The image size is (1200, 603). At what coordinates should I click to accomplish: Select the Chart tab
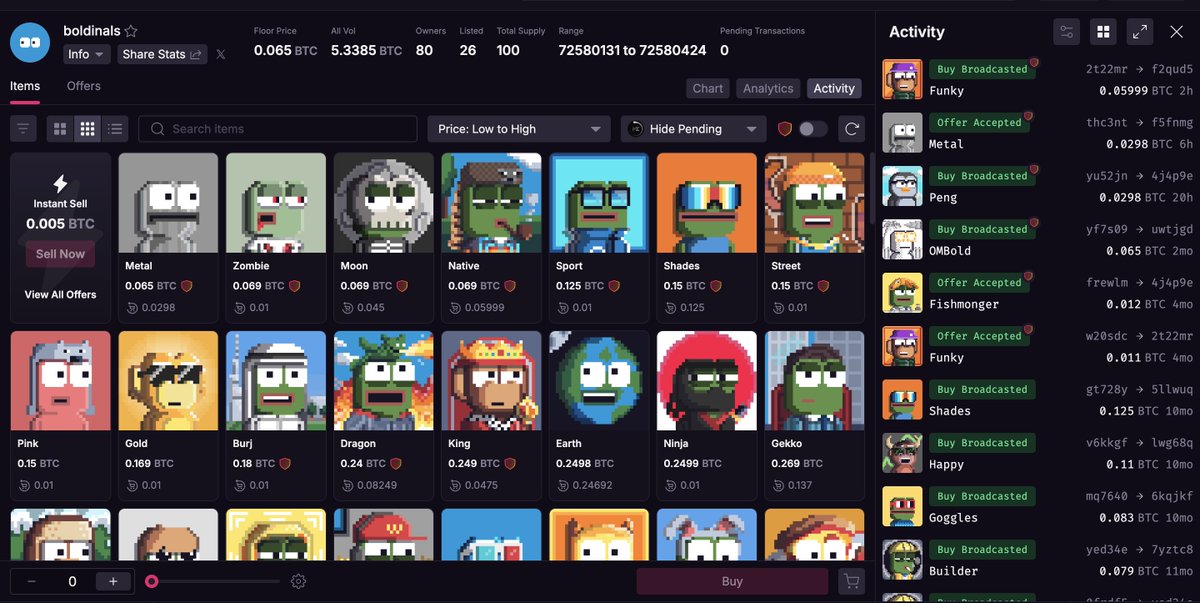(x=708, y=88)
